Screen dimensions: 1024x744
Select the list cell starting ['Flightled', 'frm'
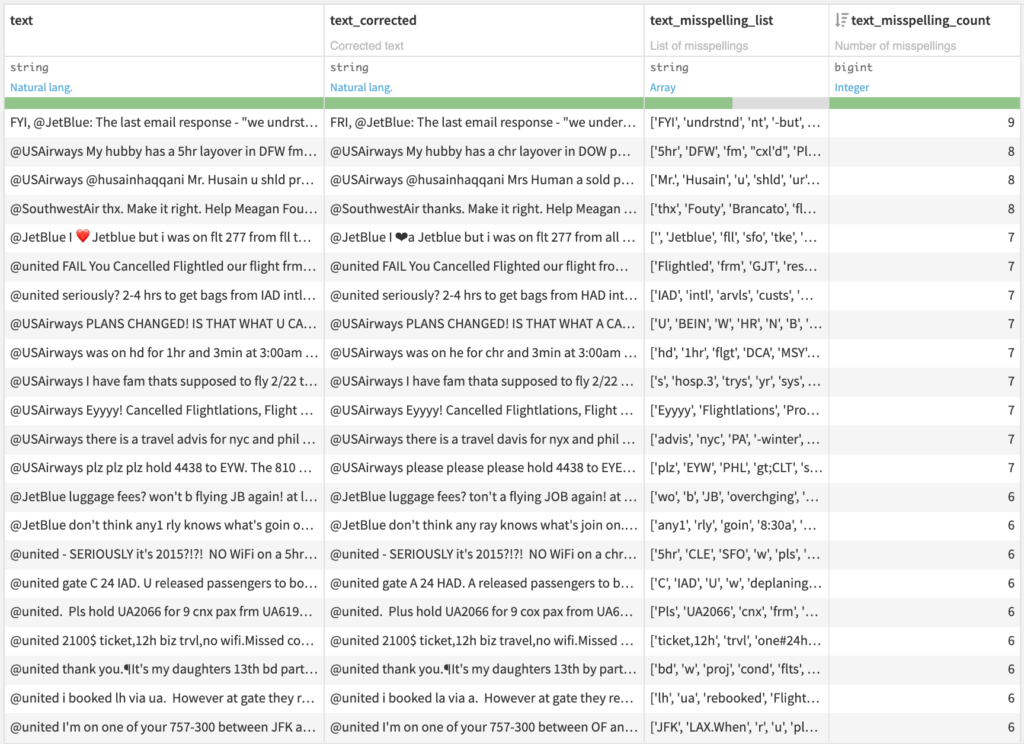[x=736, y=267]
